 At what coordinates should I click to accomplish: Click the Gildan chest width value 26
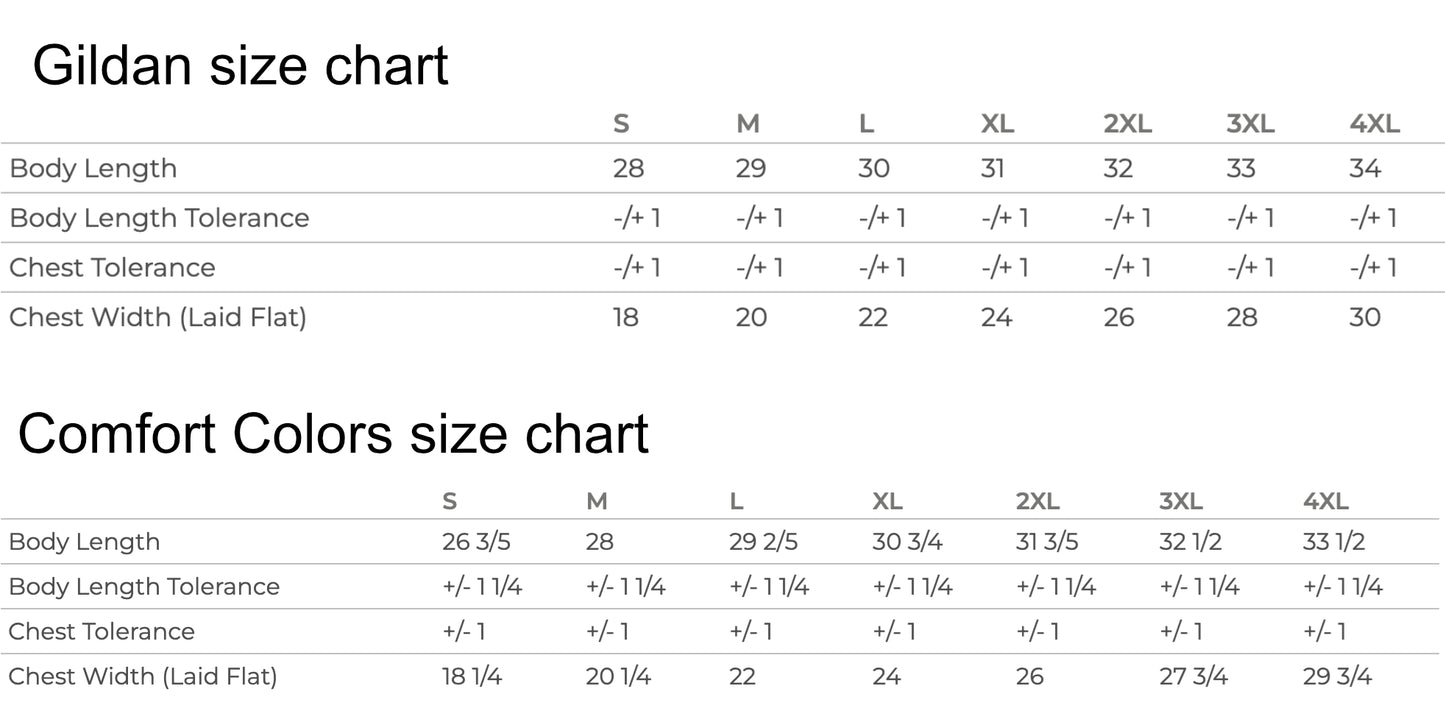[x=1119, y=317]
